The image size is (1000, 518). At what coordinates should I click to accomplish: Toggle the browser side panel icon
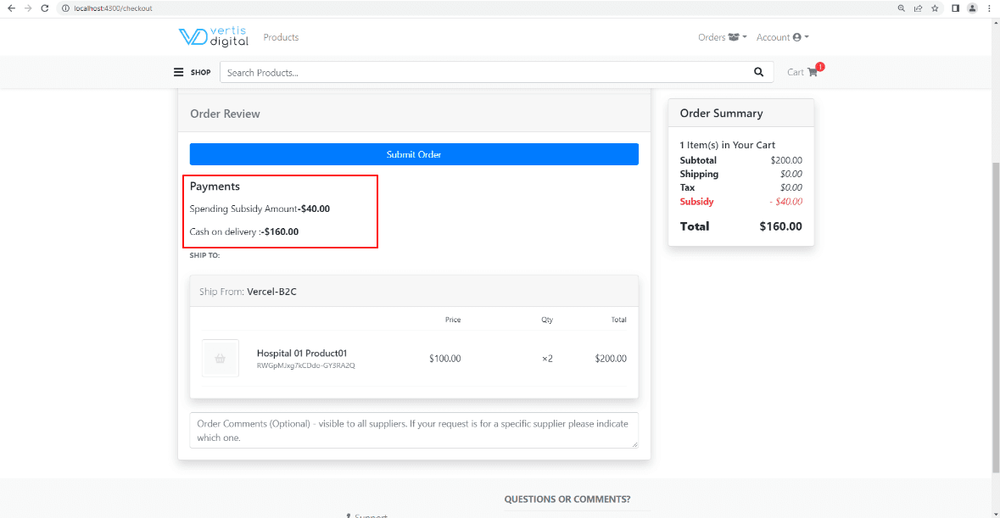(x=955, y=8)
